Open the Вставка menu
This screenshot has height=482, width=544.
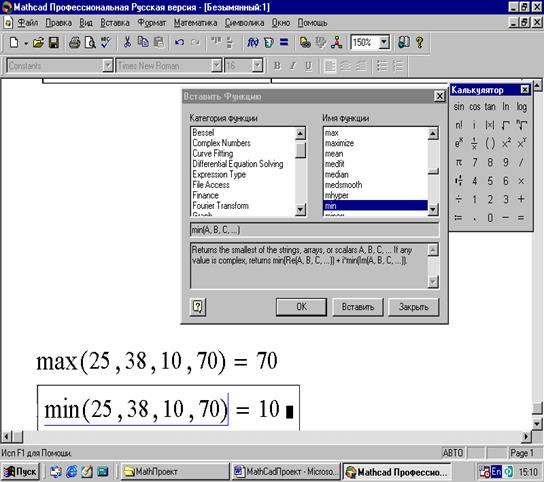click(115, 23)
